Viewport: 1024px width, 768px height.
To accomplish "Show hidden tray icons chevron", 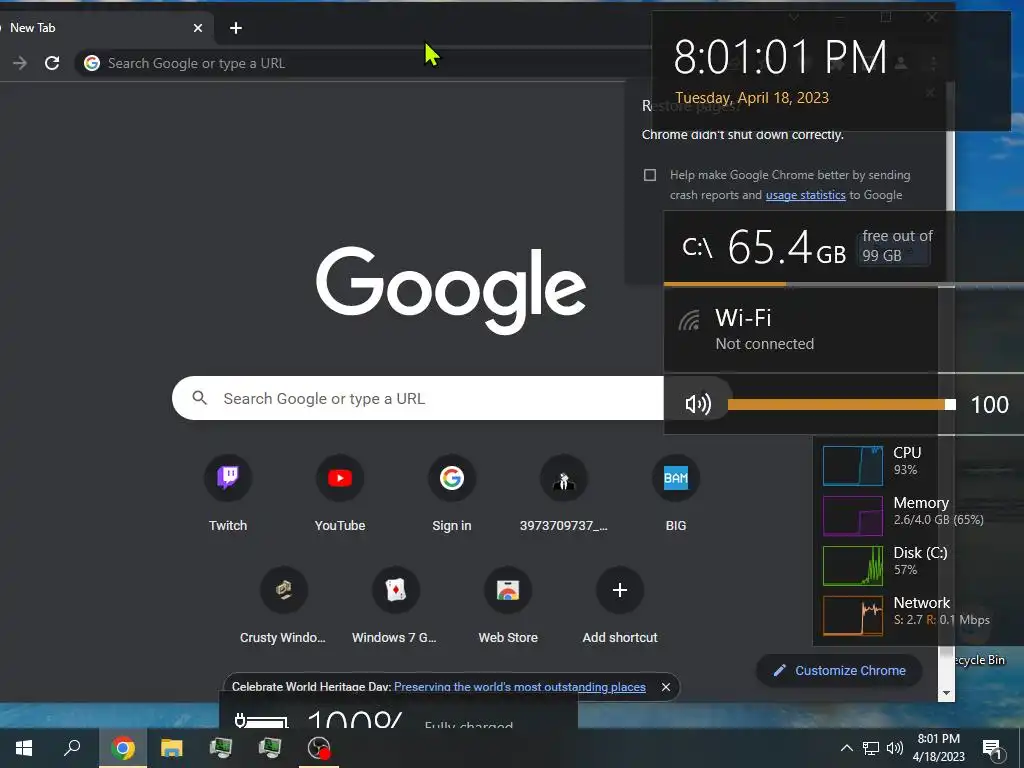I will click(846, 748).
